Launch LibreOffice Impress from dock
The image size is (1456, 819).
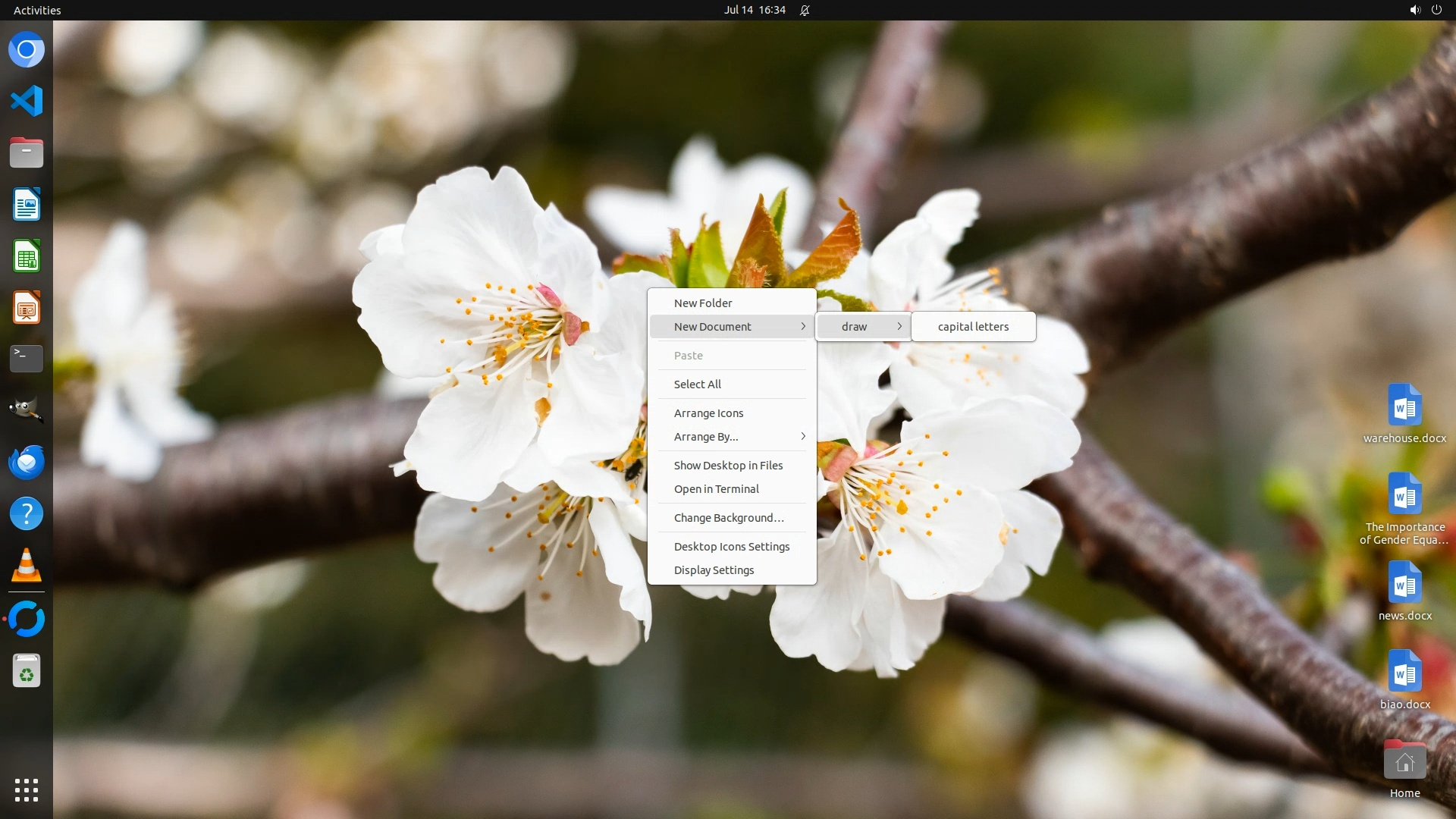[27, 308]
